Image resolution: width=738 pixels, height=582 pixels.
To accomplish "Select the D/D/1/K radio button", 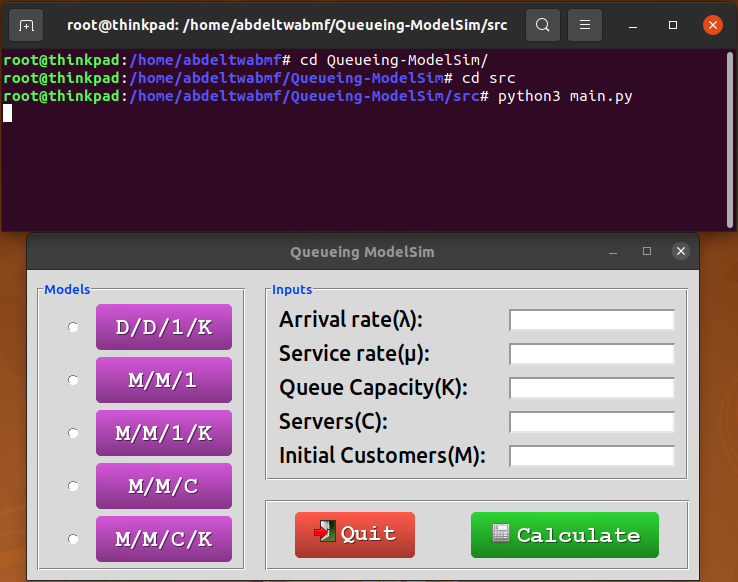I will coord(73,327).
